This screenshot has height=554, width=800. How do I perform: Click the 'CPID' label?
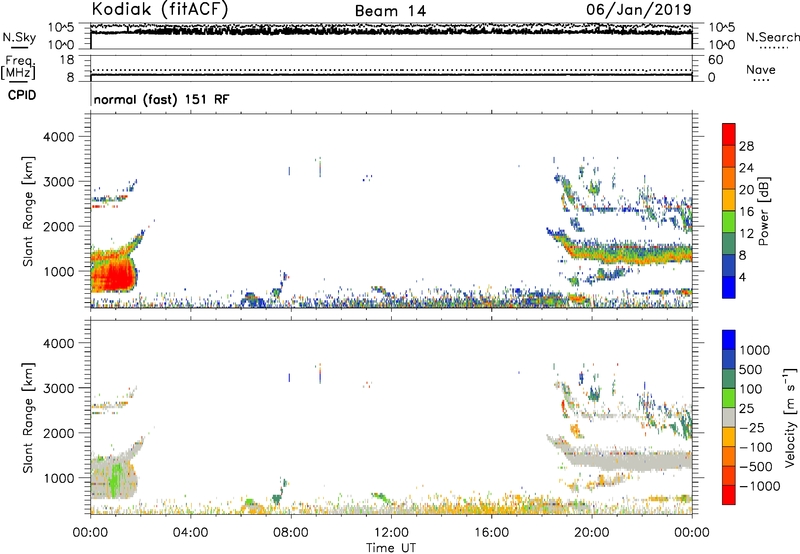pyautogui.click(x=22, y=95)
